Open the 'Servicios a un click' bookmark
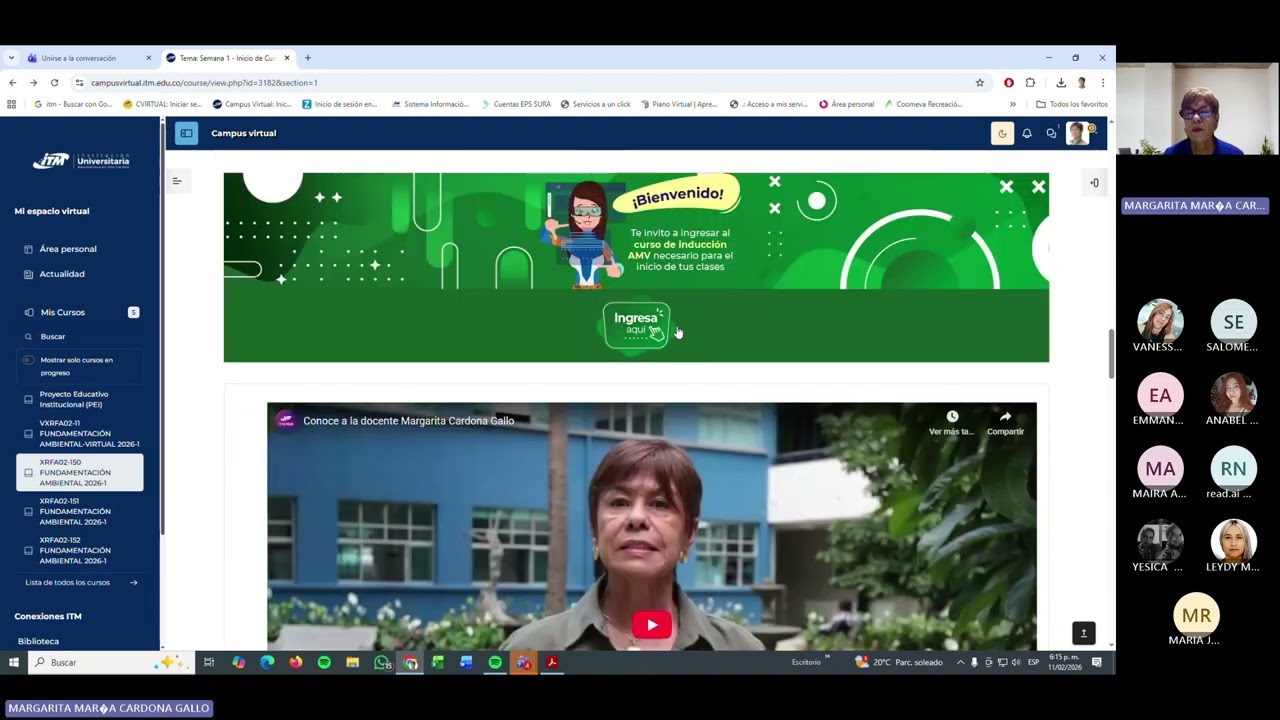 [595, 104]
